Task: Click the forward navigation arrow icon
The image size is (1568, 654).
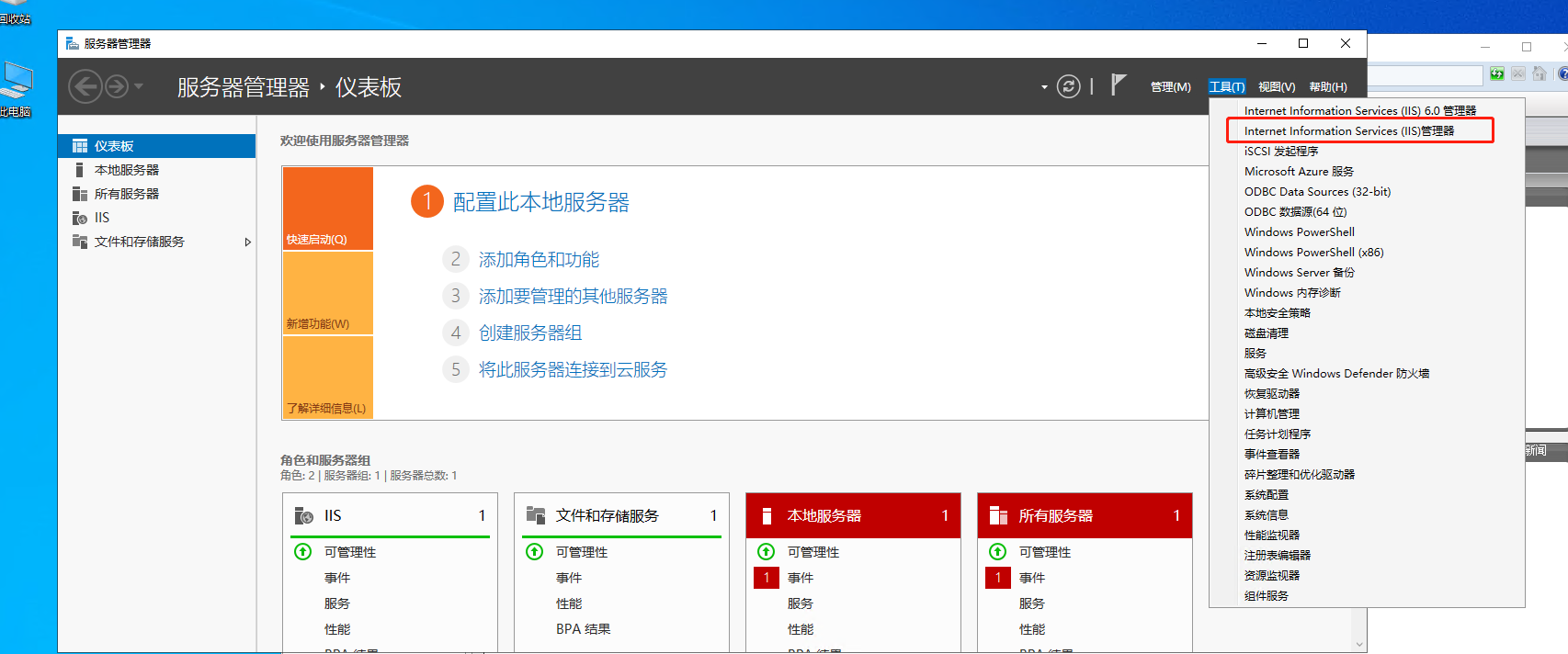Action: tap(117, 87)
